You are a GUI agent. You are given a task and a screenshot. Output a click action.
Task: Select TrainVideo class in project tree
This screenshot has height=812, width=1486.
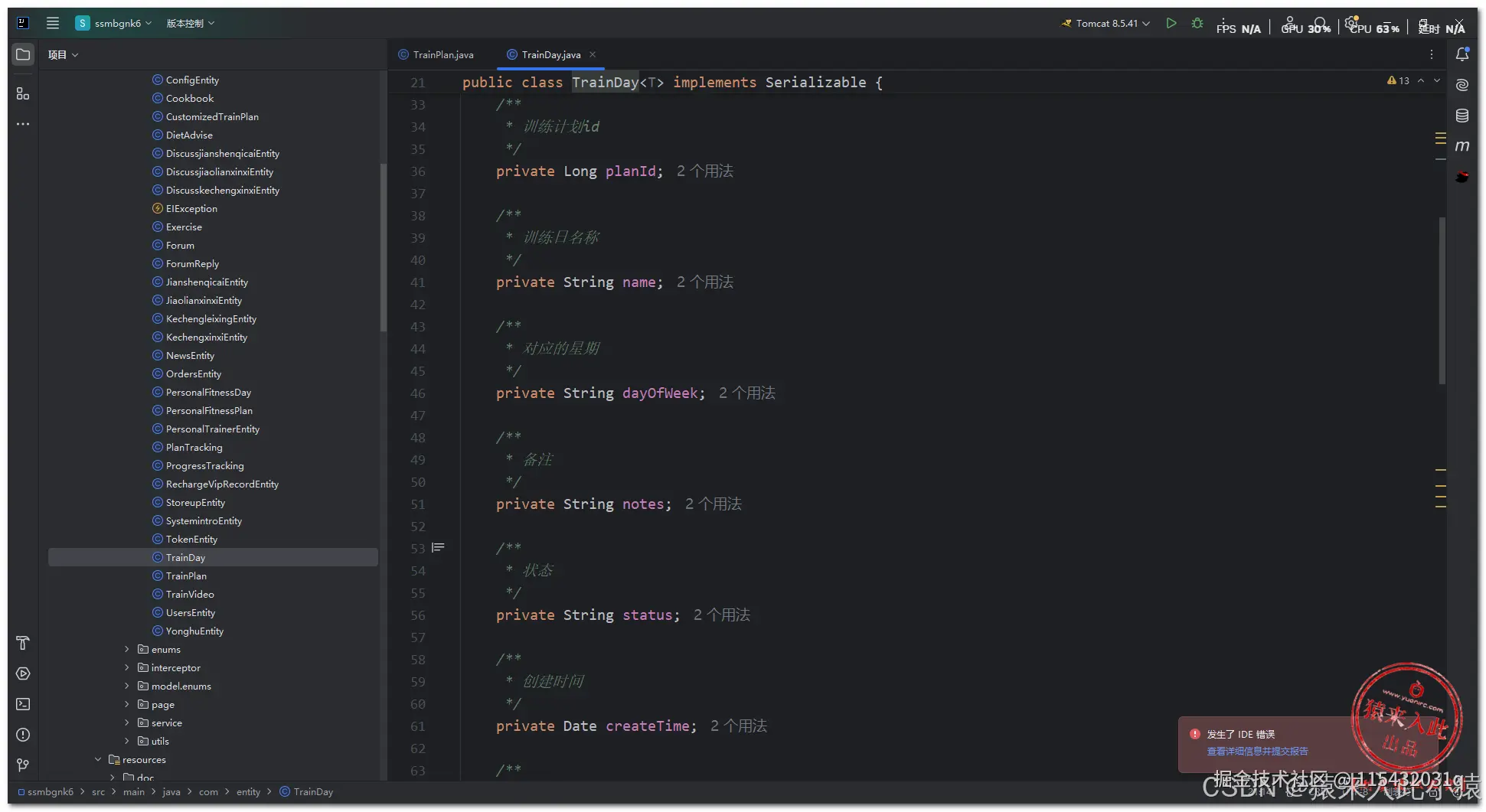coord(190,594)
